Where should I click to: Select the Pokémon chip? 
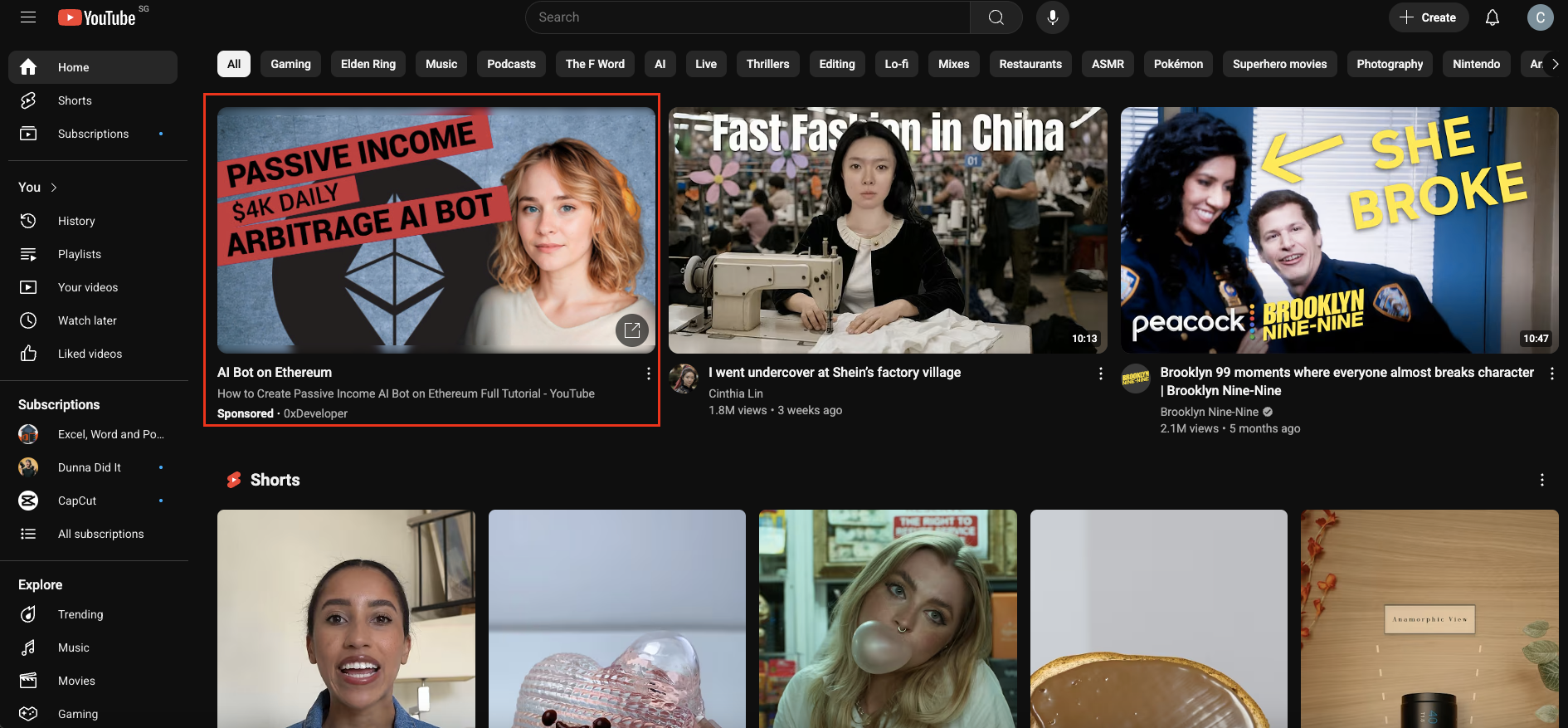pos(1178,64)
